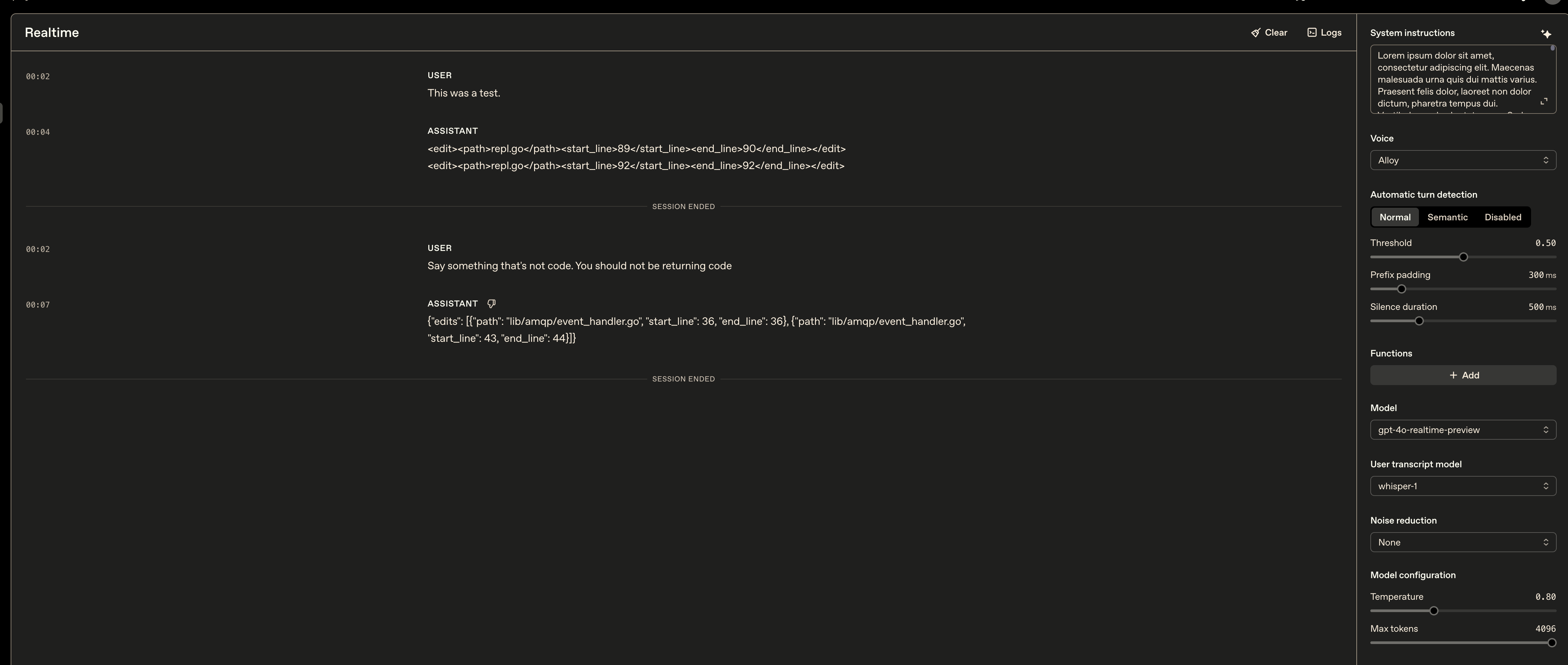The width and height of the screenshot is (1568, 665).
Task: Click the Prefix padding slider handle
Action: 1401,289
